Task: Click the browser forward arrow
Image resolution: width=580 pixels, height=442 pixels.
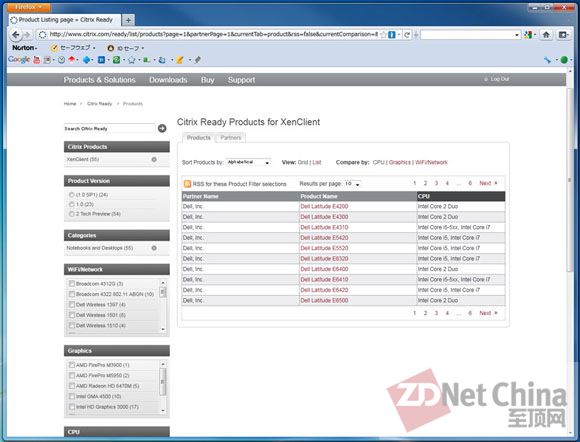Action: click(x=27, y=35)
